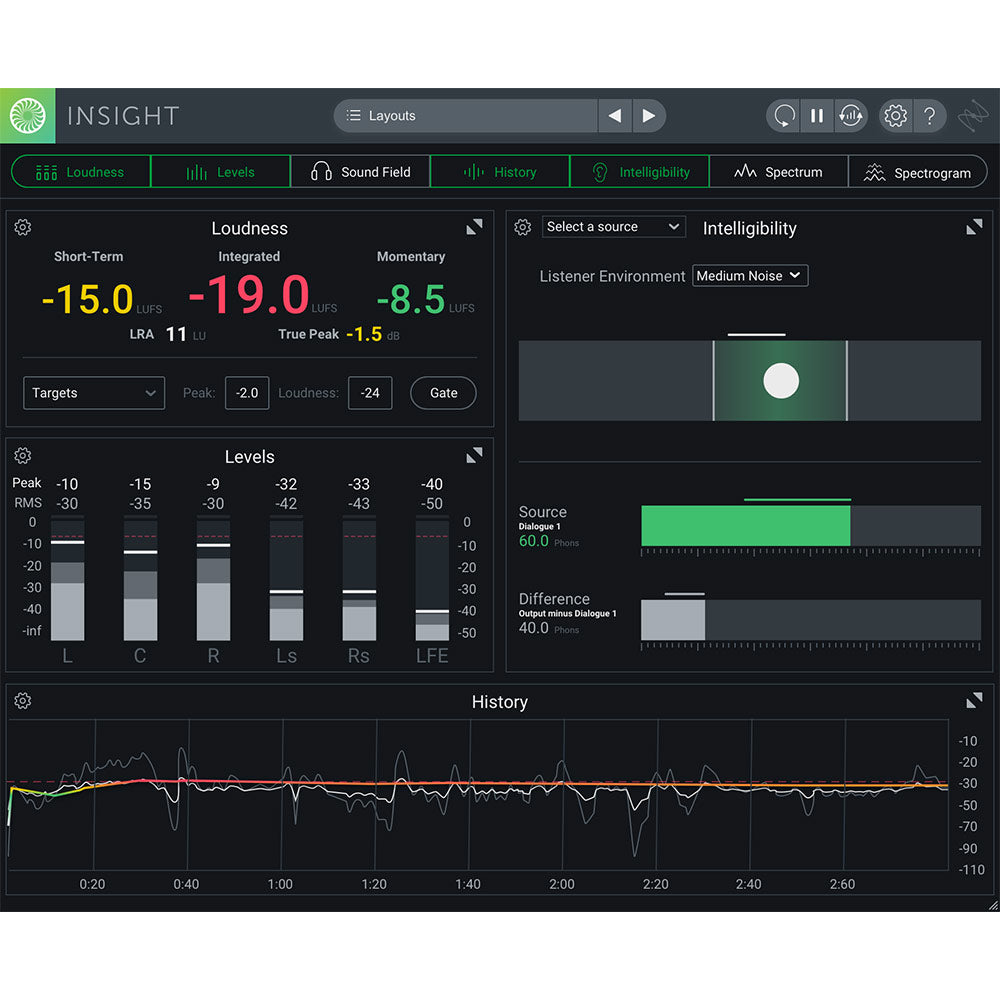
Task: Open the Targets dropdown
Action: point(93,392)
